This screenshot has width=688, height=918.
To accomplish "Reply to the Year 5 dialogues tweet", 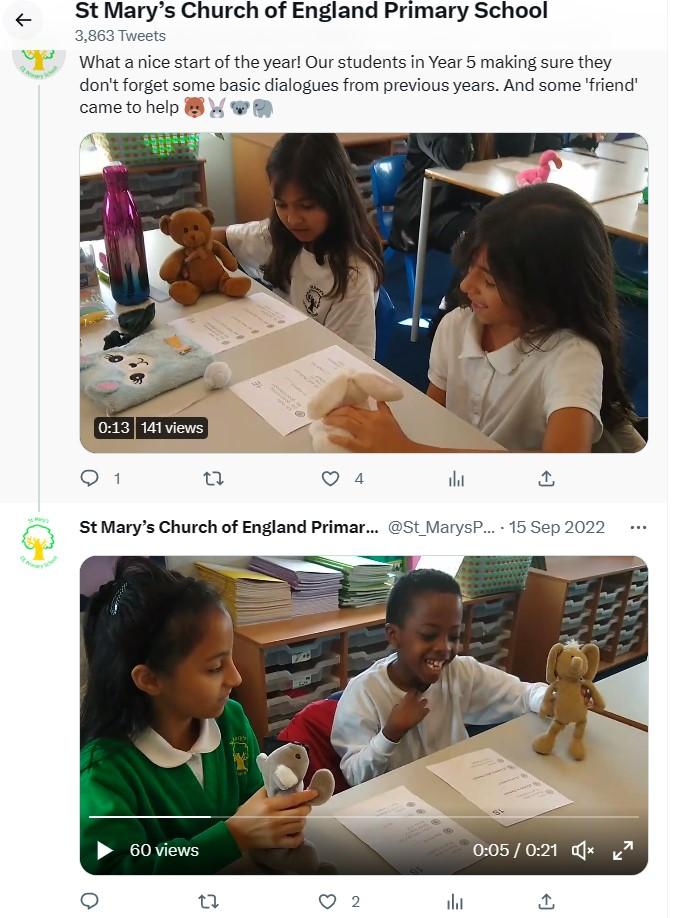I will click(x=90, y=478).
